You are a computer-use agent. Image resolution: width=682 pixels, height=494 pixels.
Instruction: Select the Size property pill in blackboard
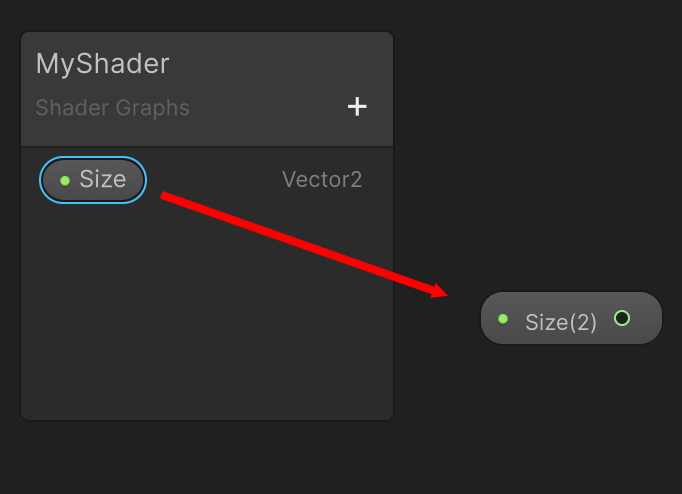coord(93,180)
